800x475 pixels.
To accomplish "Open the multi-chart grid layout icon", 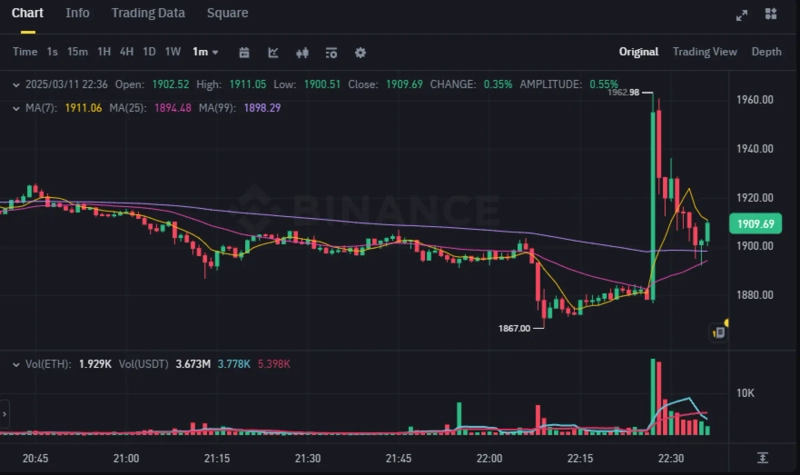I will click(x=770, y=14).
